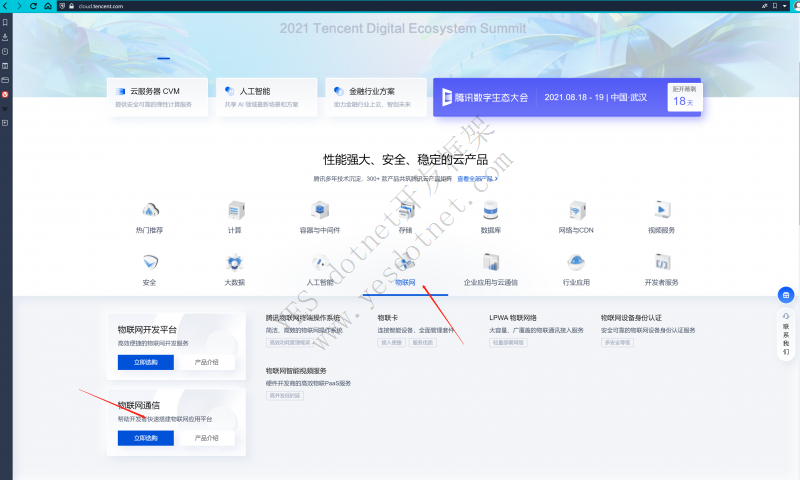
Task: Open the address bar dropdown arrow
Action: [785, 6]
